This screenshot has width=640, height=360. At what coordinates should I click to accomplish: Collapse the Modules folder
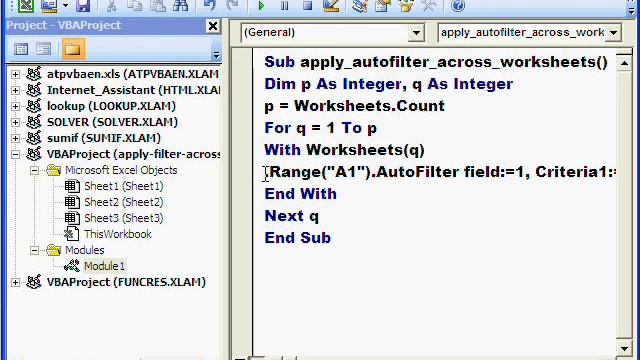pyautogui.click(x=34, y=250)
